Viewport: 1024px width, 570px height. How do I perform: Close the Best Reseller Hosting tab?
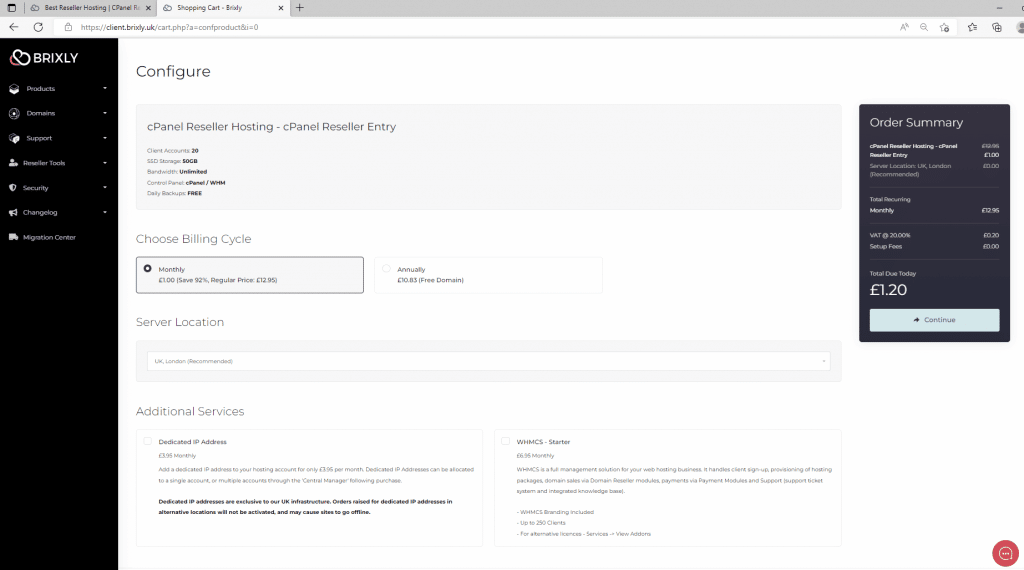(148, 8)
